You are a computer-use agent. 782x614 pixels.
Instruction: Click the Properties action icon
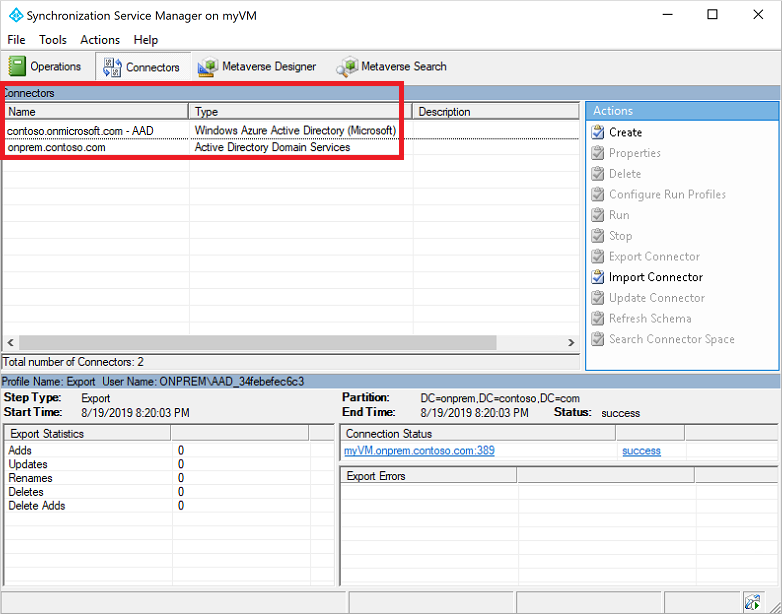[x=597, y=153]
